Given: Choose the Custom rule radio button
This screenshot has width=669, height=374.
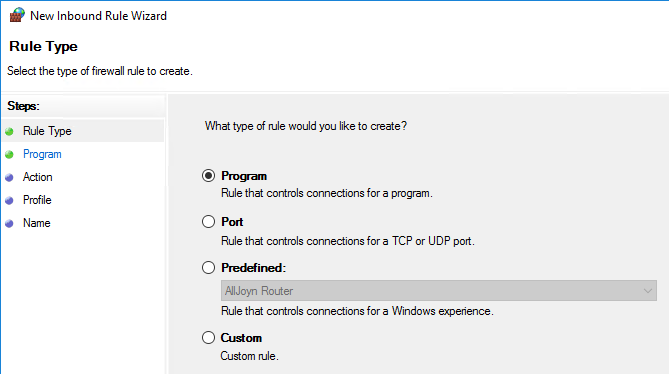Looking at the screenshot, I should coord(208,338).
